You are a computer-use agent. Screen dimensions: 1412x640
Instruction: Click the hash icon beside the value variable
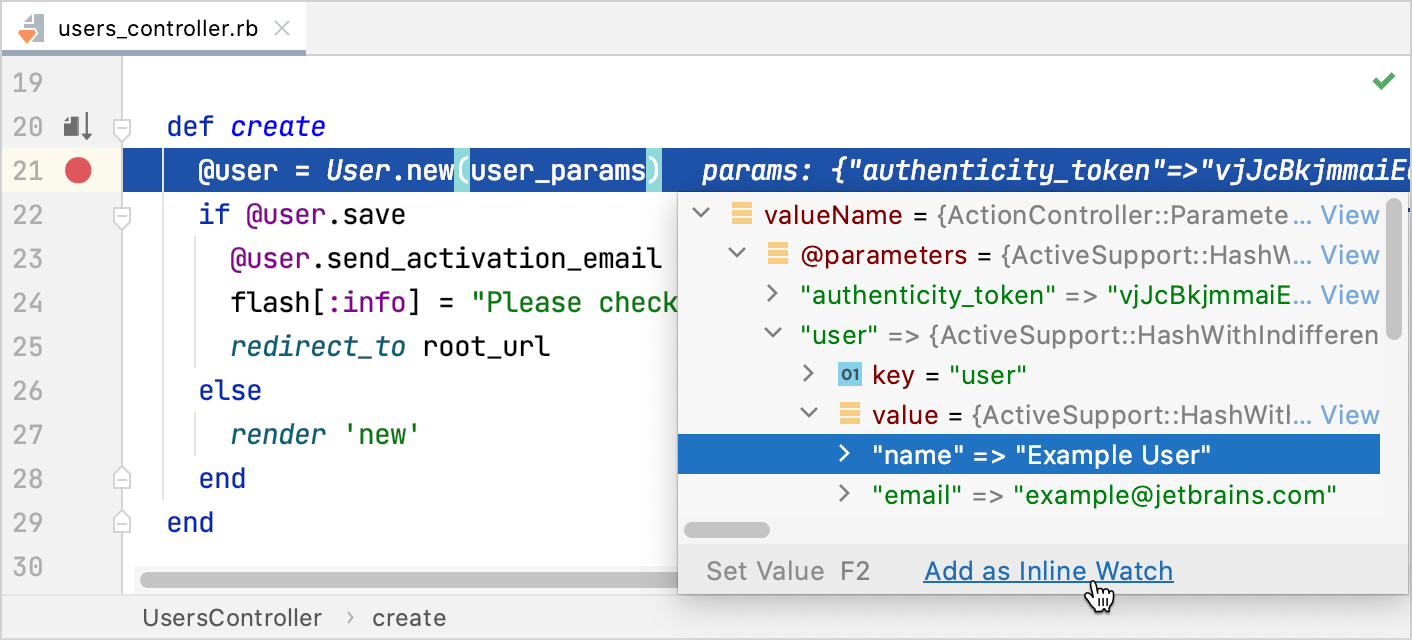pos(850,414)
